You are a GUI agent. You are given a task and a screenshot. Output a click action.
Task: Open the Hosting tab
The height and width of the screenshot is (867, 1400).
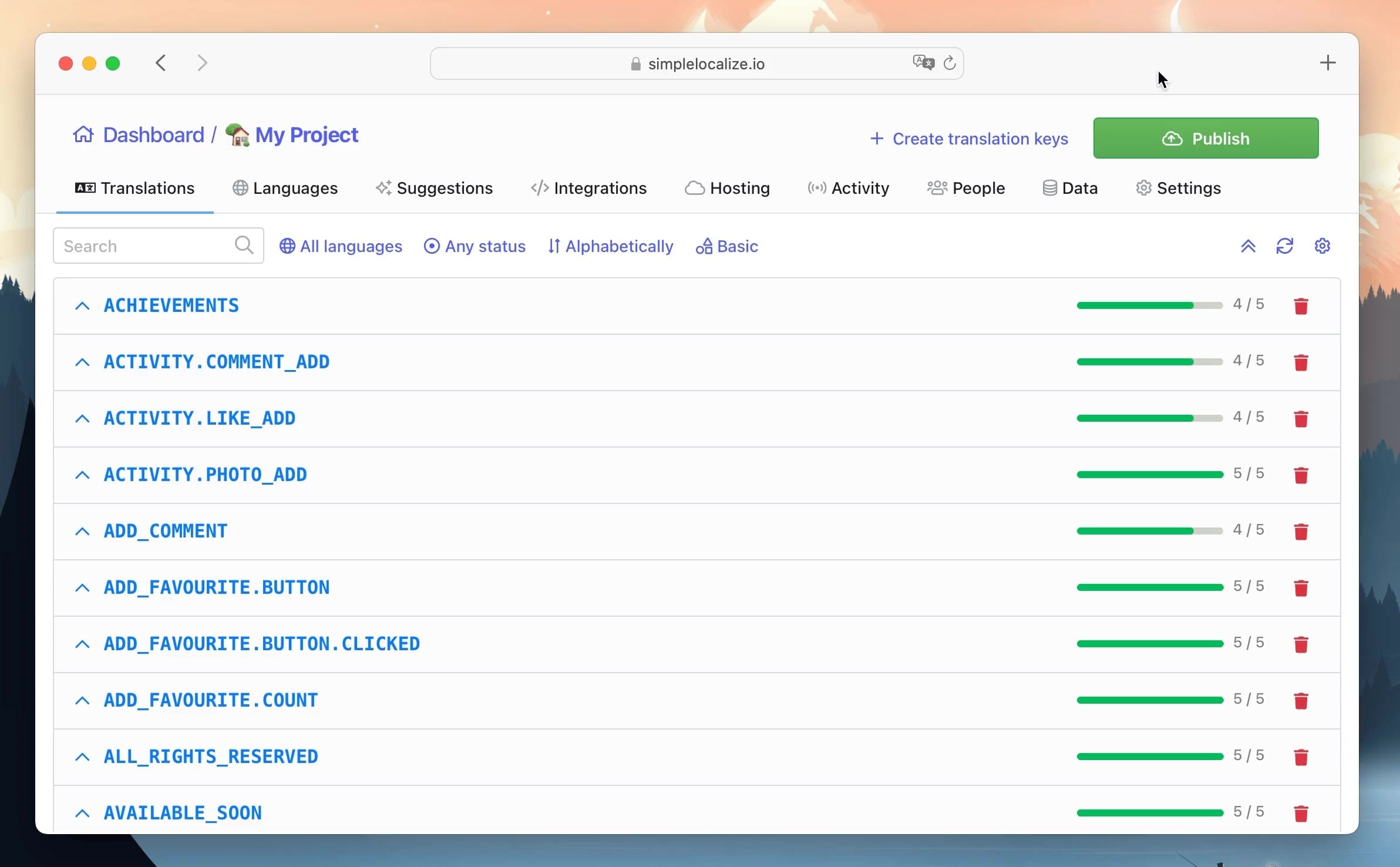727,188
